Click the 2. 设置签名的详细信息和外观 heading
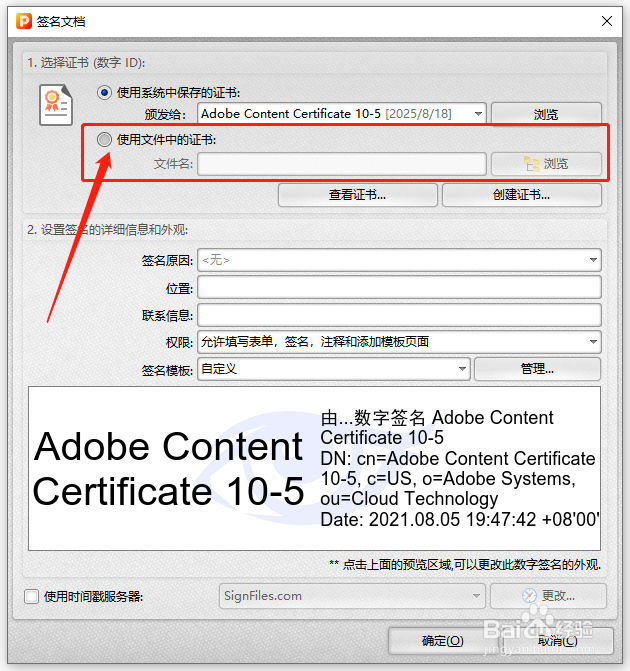Screen dimensions: 630x671 [x=107, y=230]
